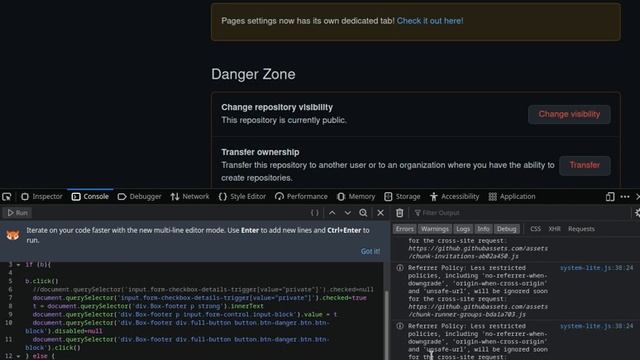Open the devtools three-dot options menu
Image resolution: width=640 pixels, height=360 pixels.
coord(624,197)
